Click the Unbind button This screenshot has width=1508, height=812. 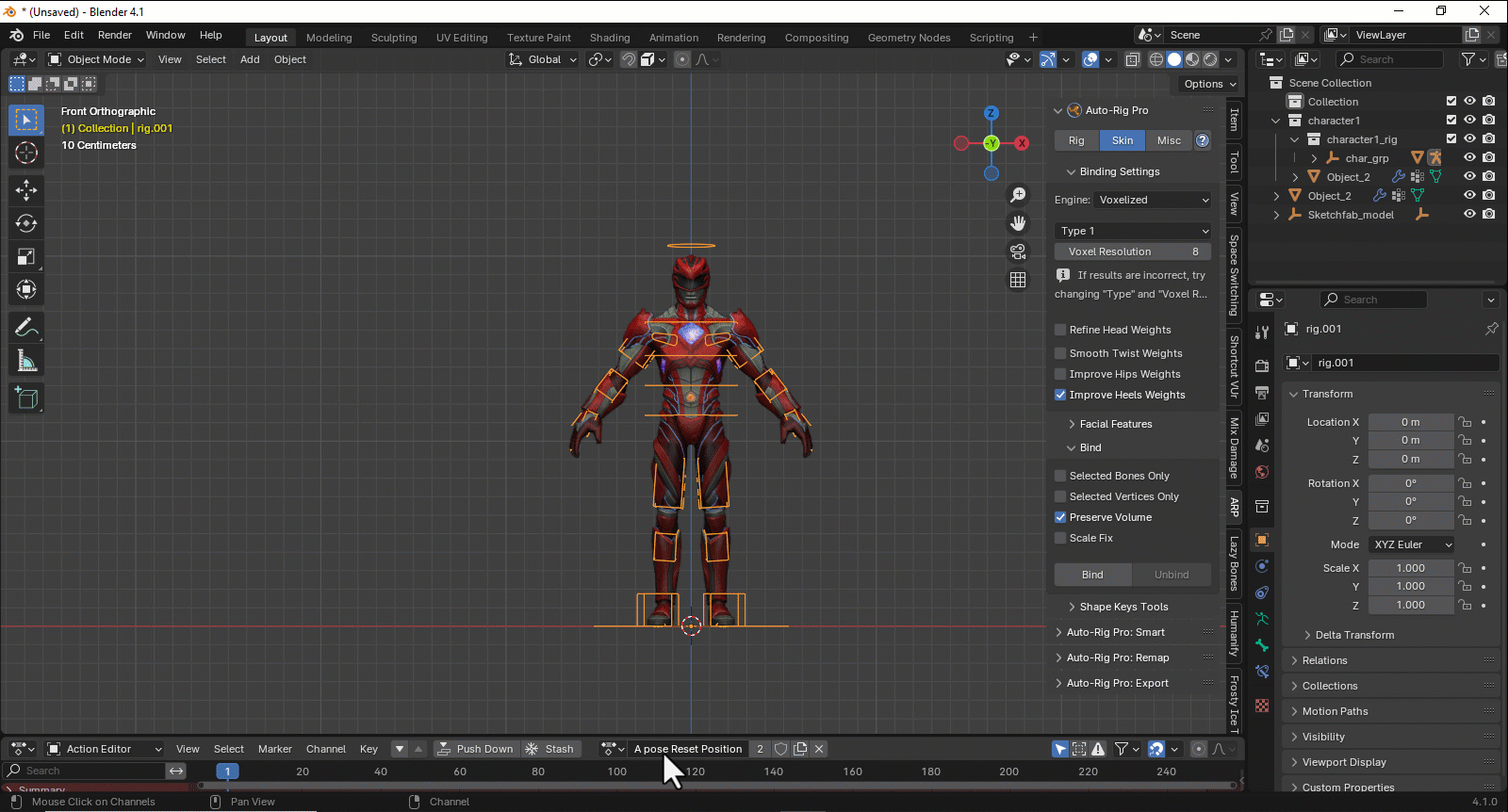click(x=1172, y=575)
